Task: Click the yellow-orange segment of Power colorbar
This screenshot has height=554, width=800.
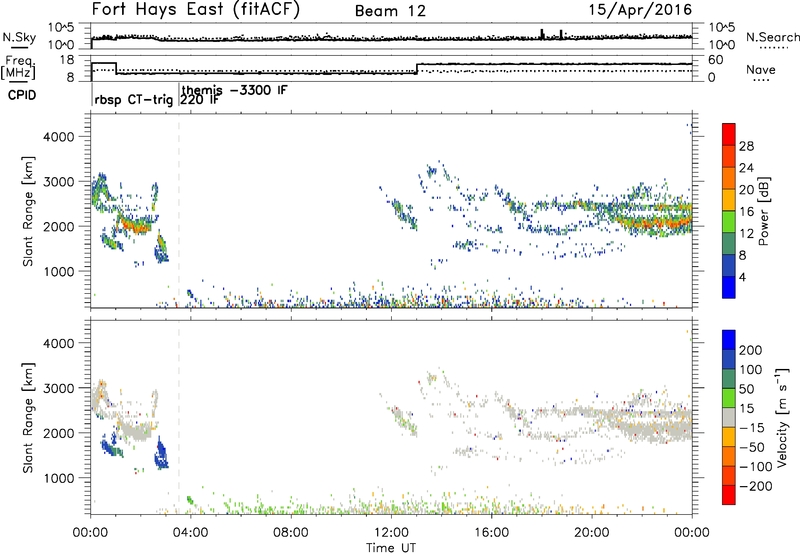Action: (x=729, y=199)
